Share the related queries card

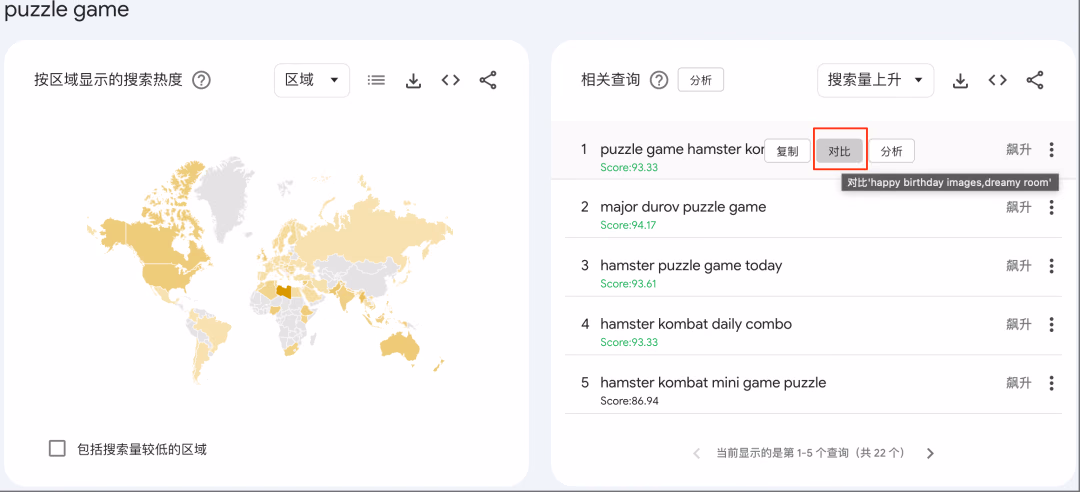click(x=1035, y=81)
